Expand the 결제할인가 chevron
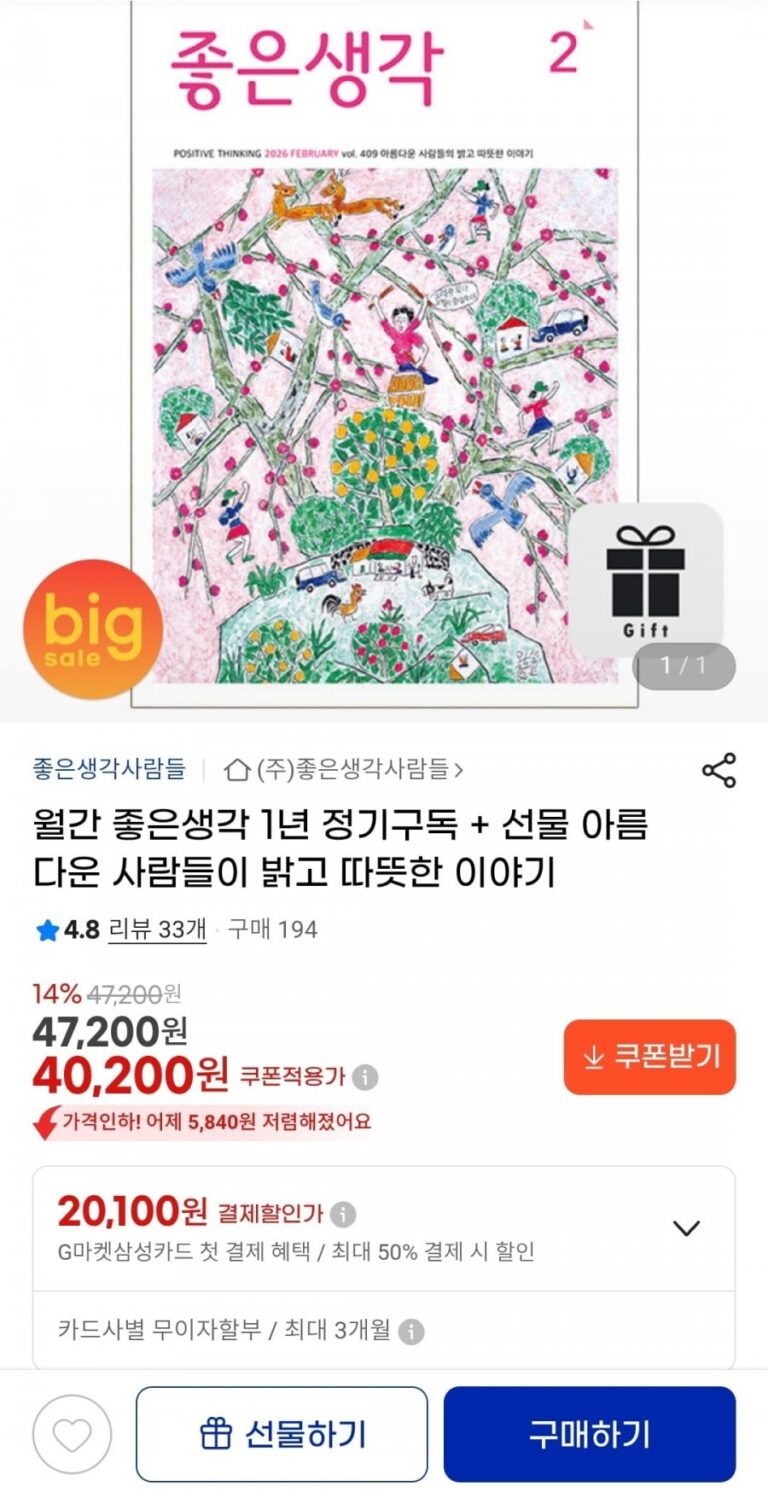The height and width of the screenshot is (1498, 768). tap(686, 1228)
